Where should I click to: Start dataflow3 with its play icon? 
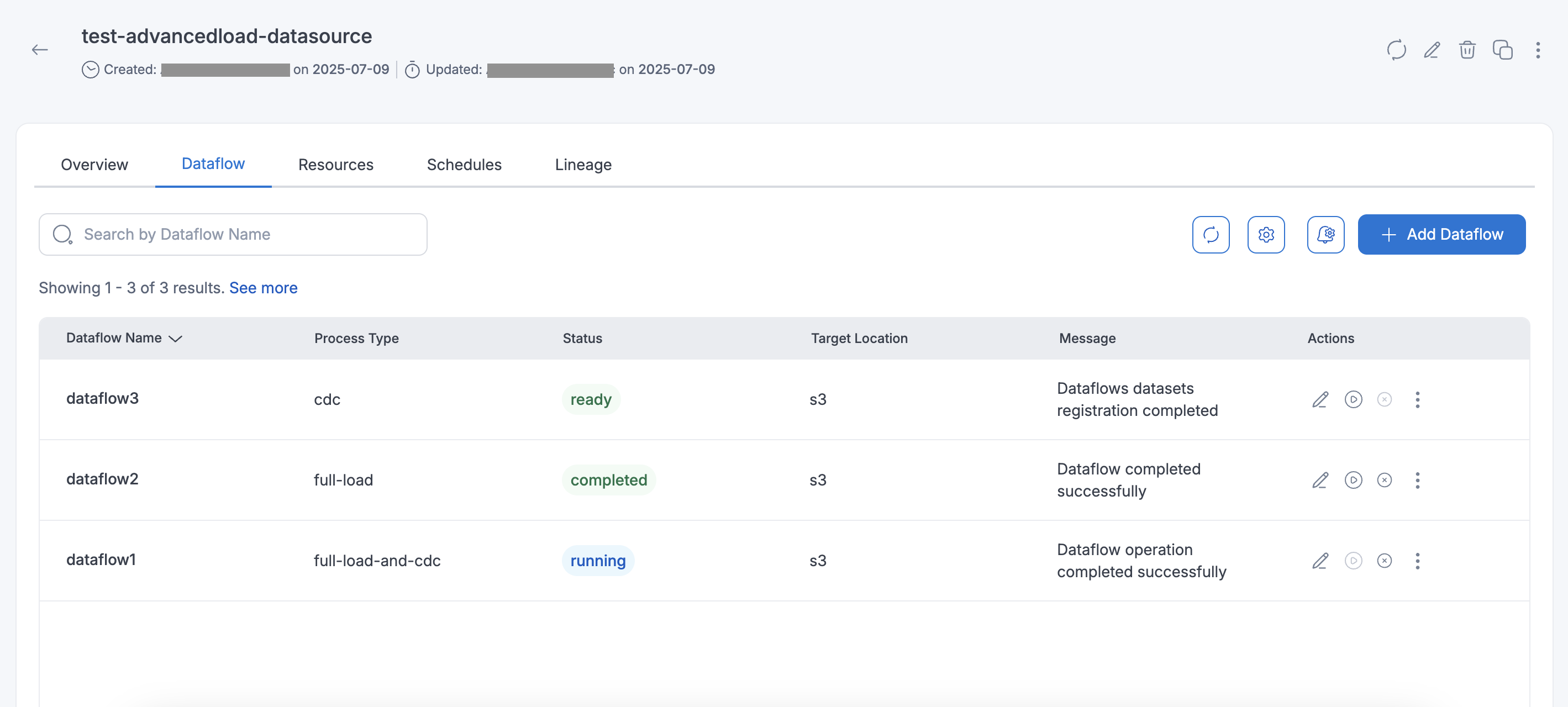1353,399
